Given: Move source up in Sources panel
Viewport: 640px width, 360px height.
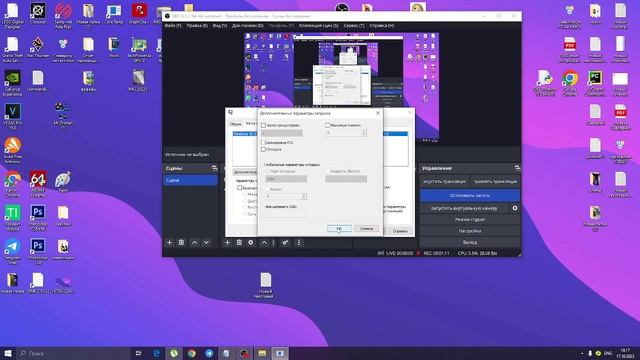Looking at the screenshot, I should coord(264,242).
